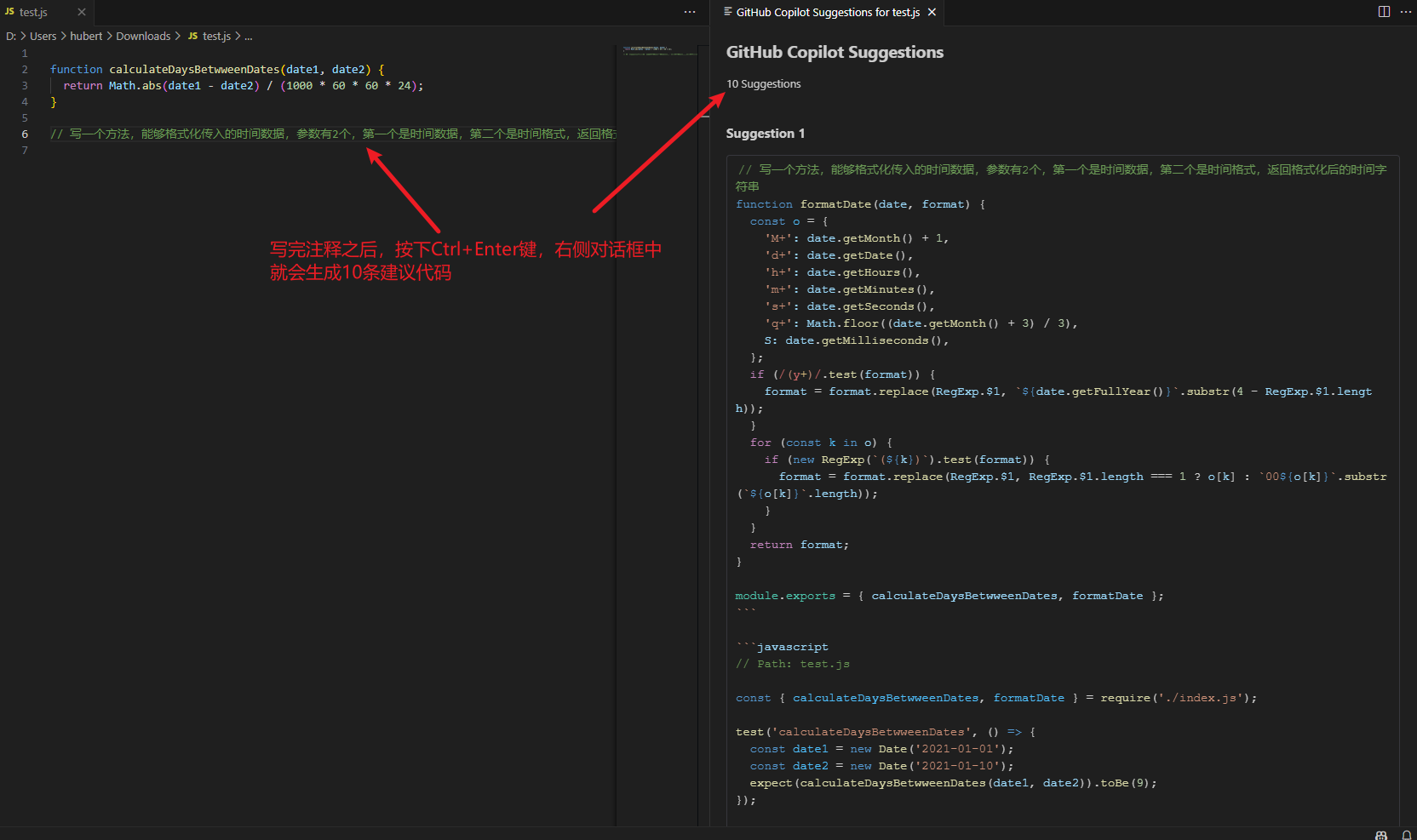Open More Actions for the test.js editor group
Viewport: 1417px width, 840px height.
click(690, 12)
